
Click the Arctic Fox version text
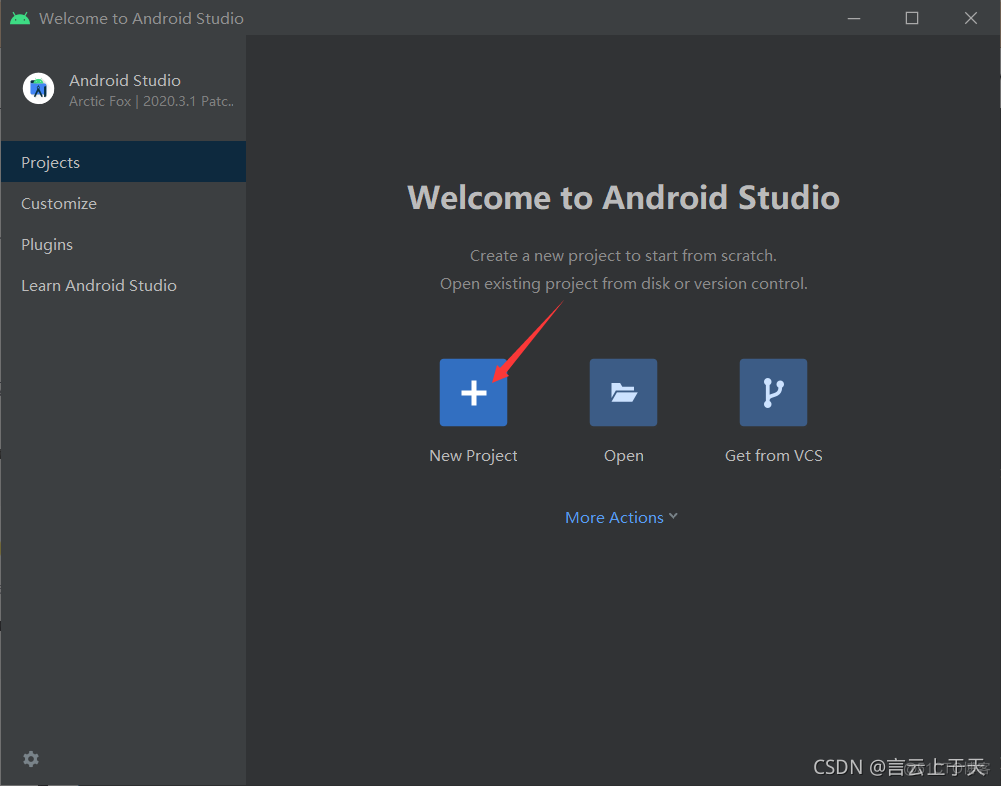click(151, 101)
